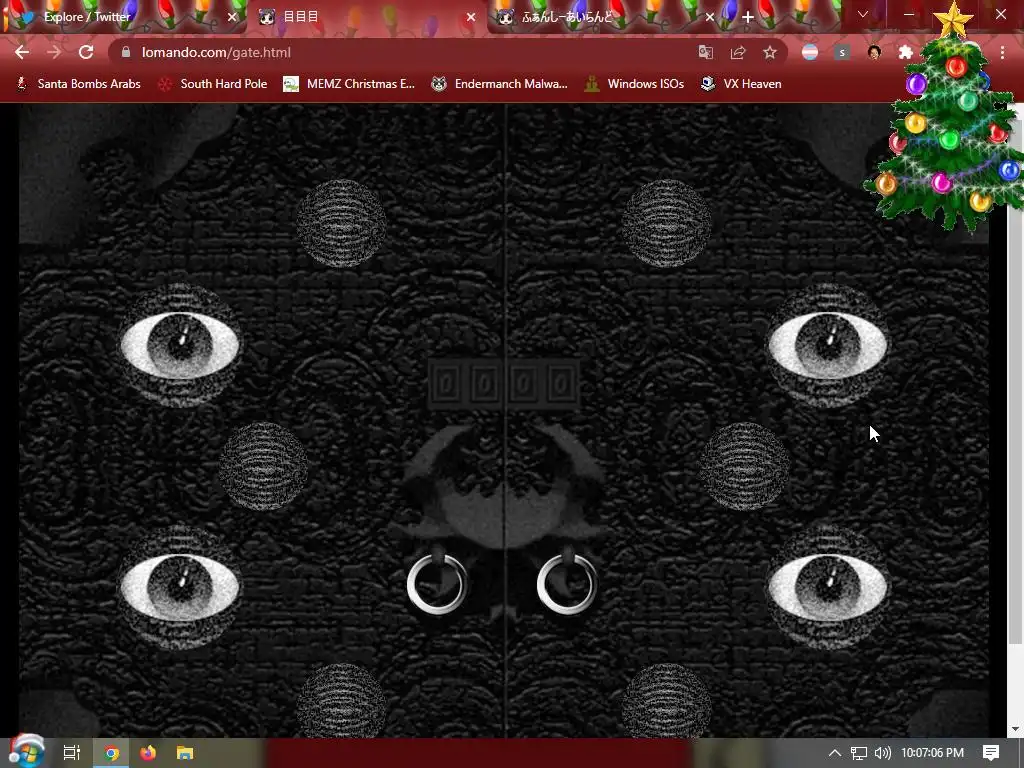Image resolution: width=1024 pixels, height=768 pixels.
Task: Show hidden system tray icons
Action: [x=835, y=753]
